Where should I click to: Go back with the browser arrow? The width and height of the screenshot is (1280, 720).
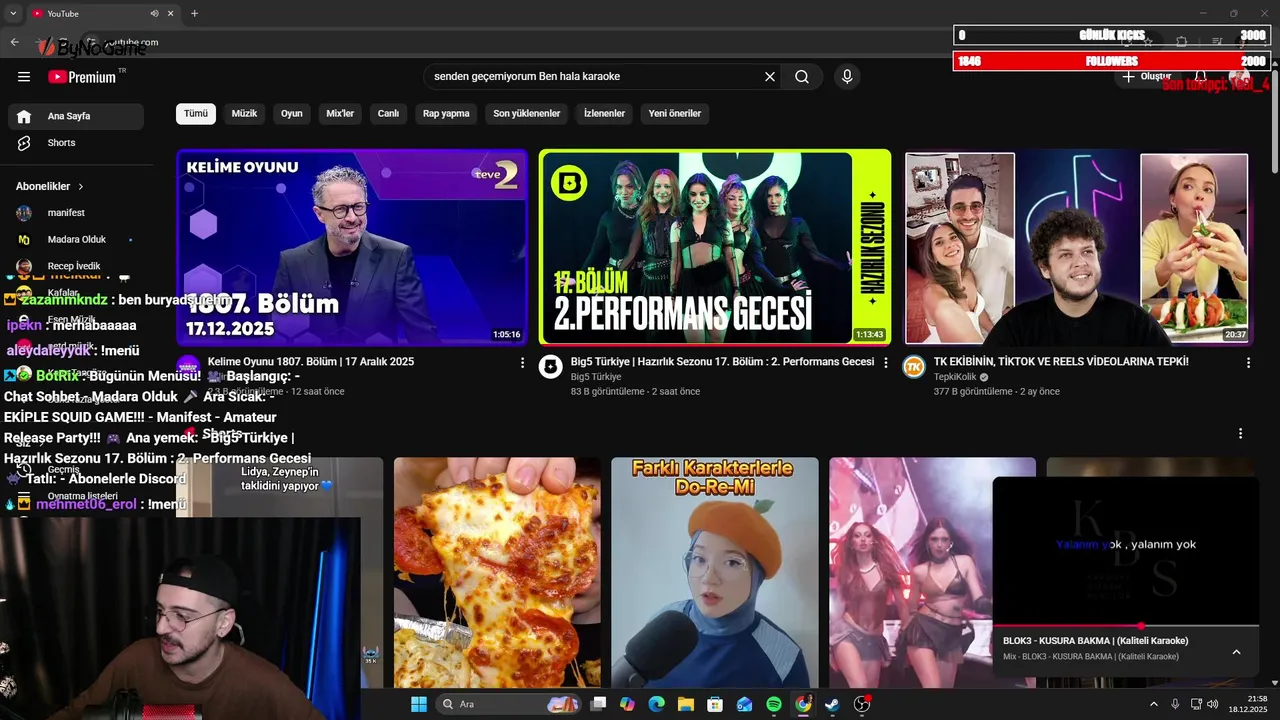pos(14,42)
